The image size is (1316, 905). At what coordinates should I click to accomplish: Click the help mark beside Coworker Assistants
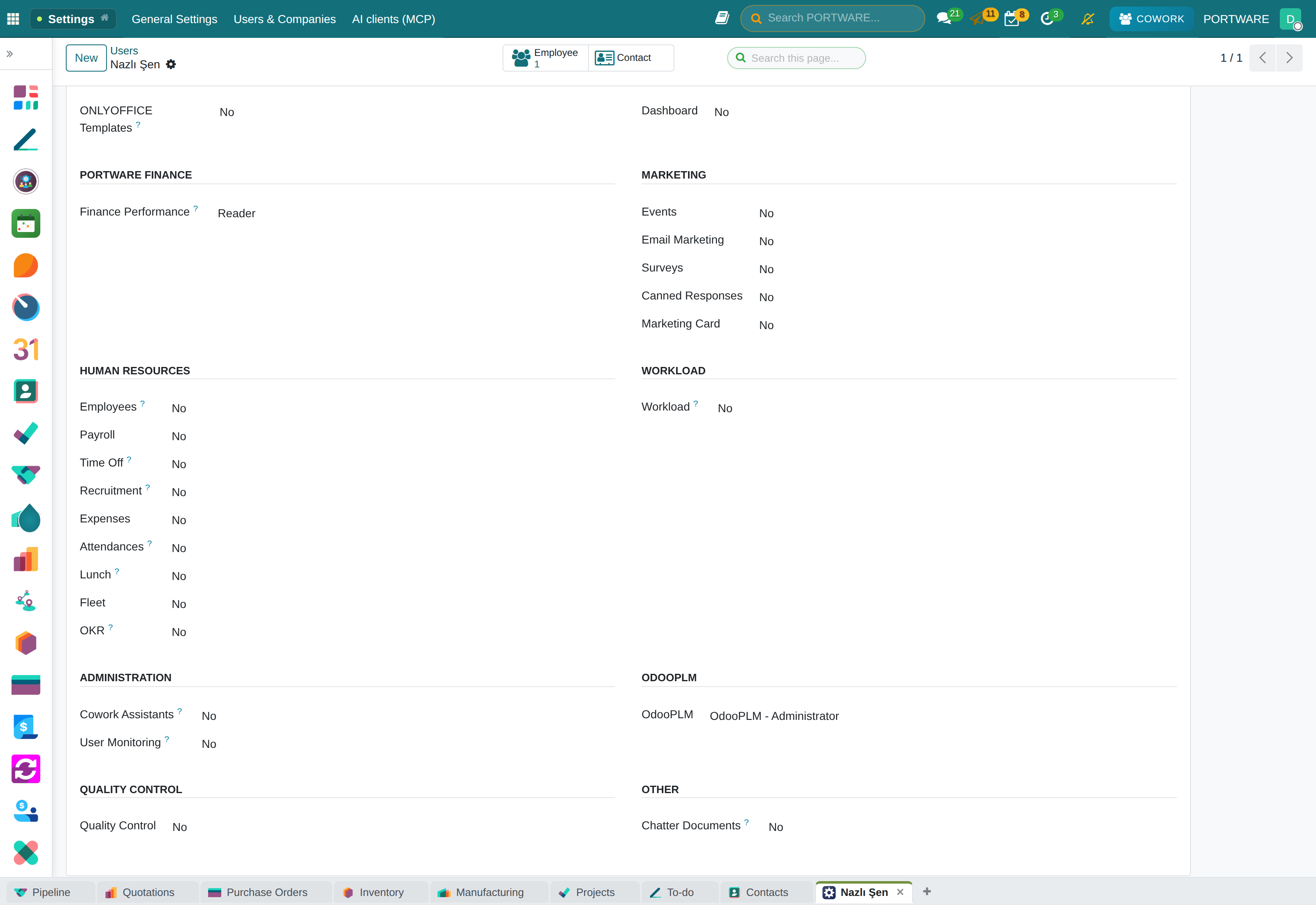pyautogui.click(x=180, y=711)
